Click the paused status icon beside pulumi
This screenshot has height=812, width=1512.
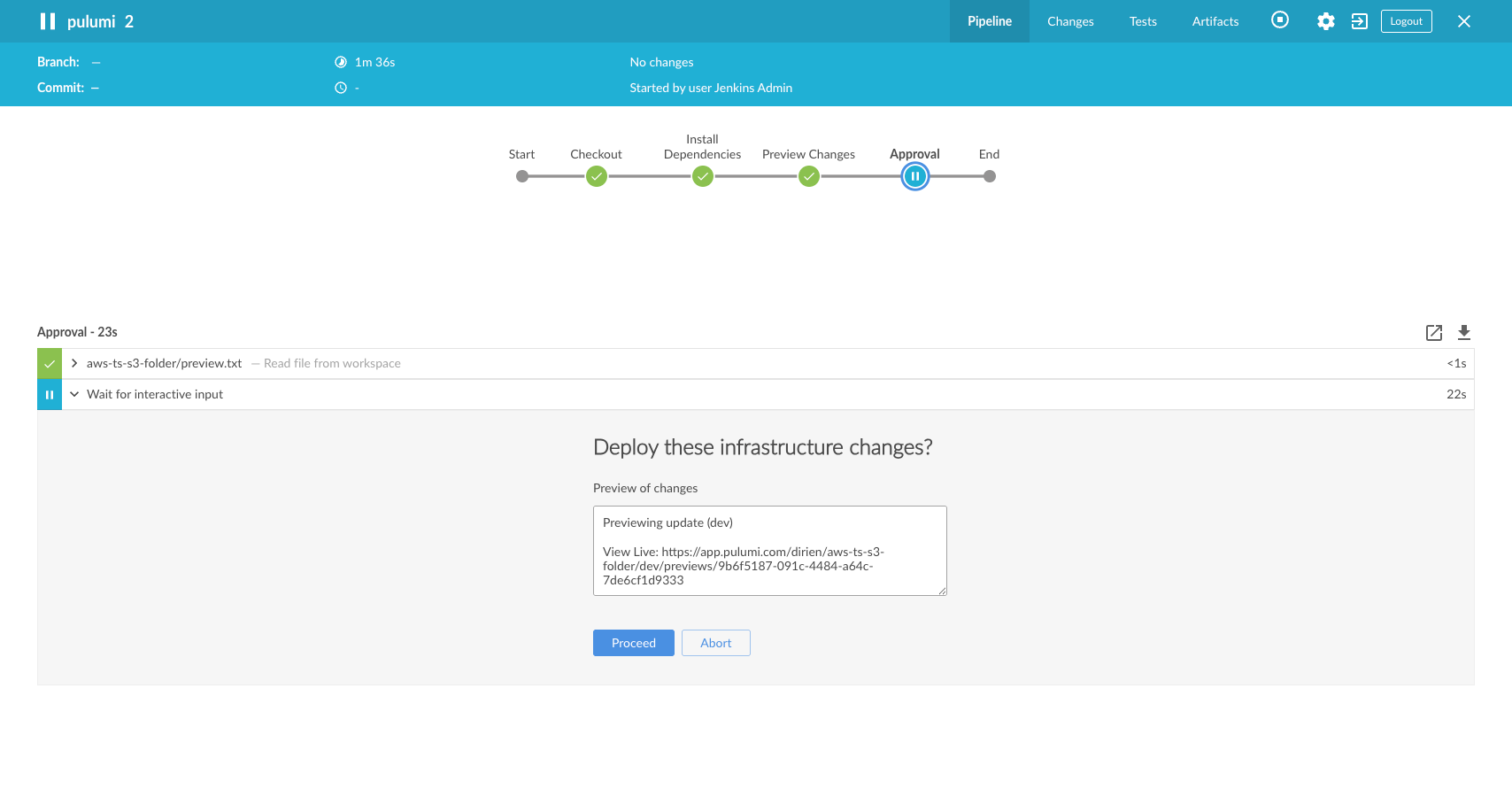(x=48, y=21)
